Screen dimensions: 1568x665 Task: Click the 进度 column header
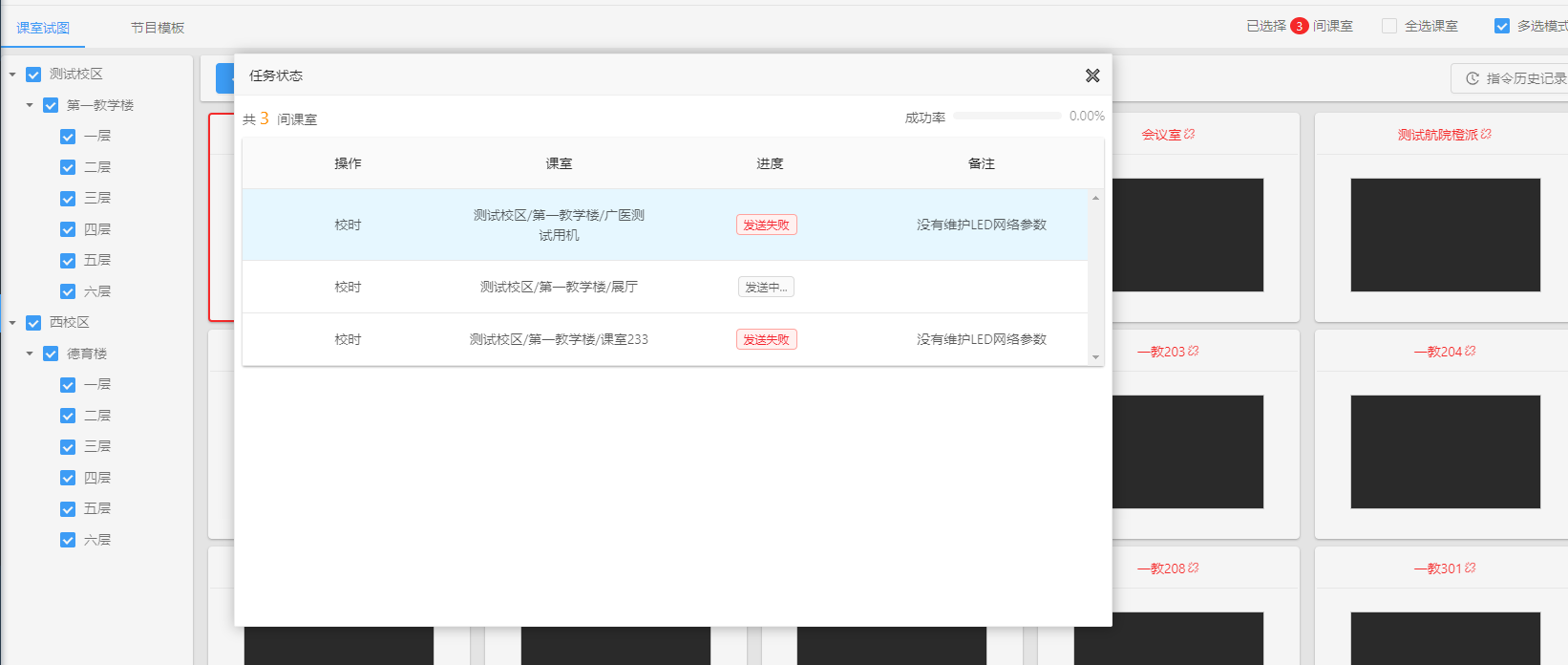(770, 163)
